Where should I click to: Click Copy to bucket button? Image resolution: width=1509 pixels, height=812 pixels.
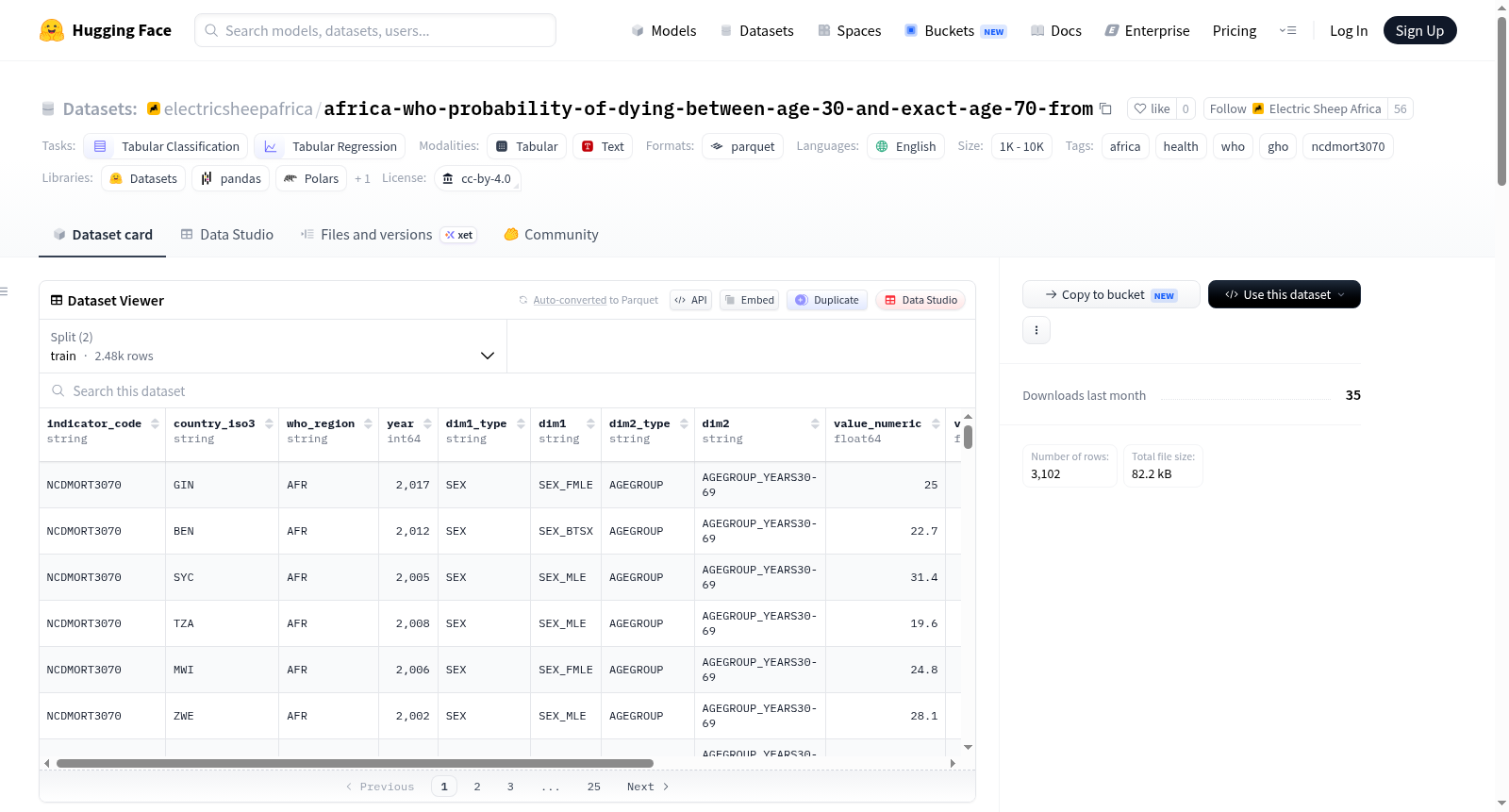(1111, 294)
